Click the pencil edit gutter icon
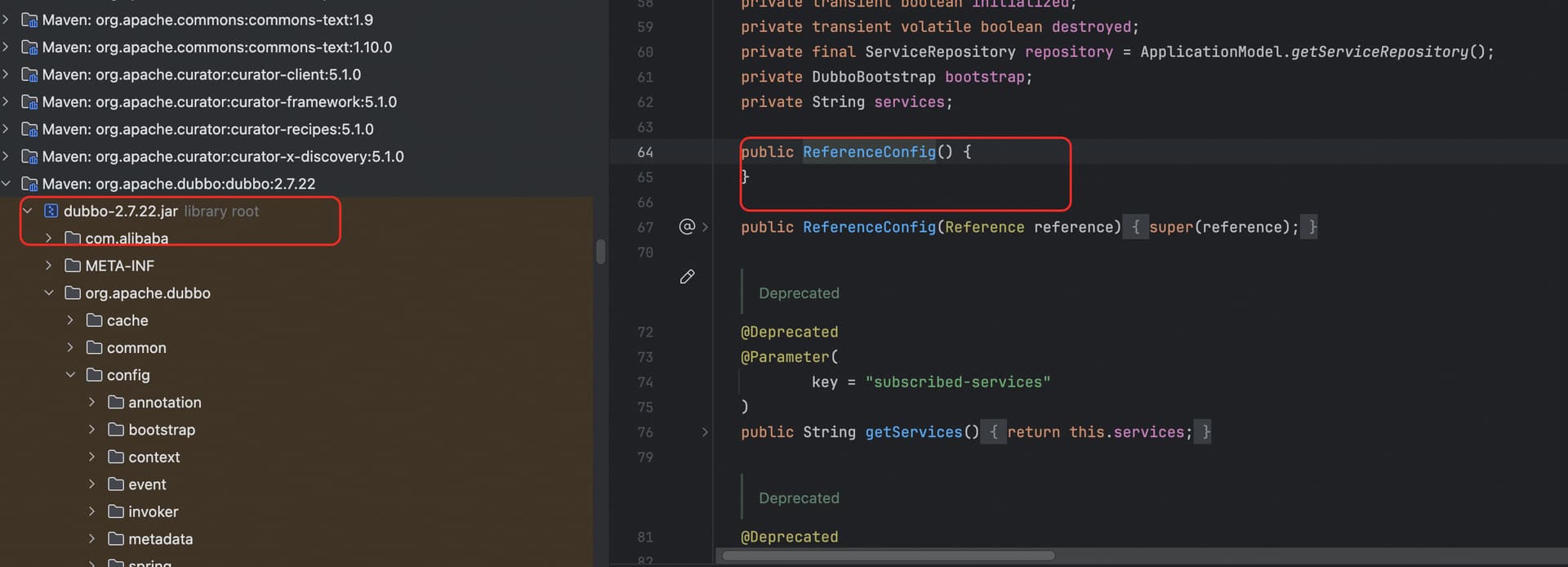 click(687, 277)
